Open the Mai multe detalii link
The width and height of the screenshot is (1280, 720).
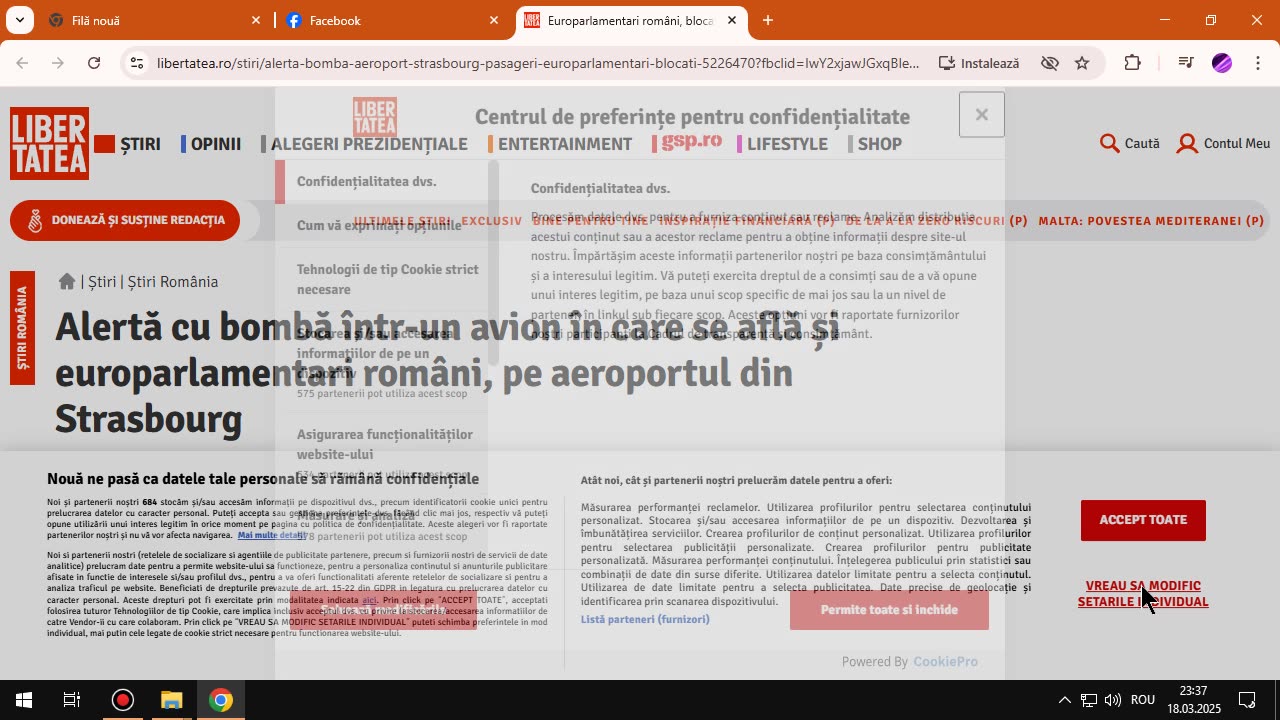[272, 536]
